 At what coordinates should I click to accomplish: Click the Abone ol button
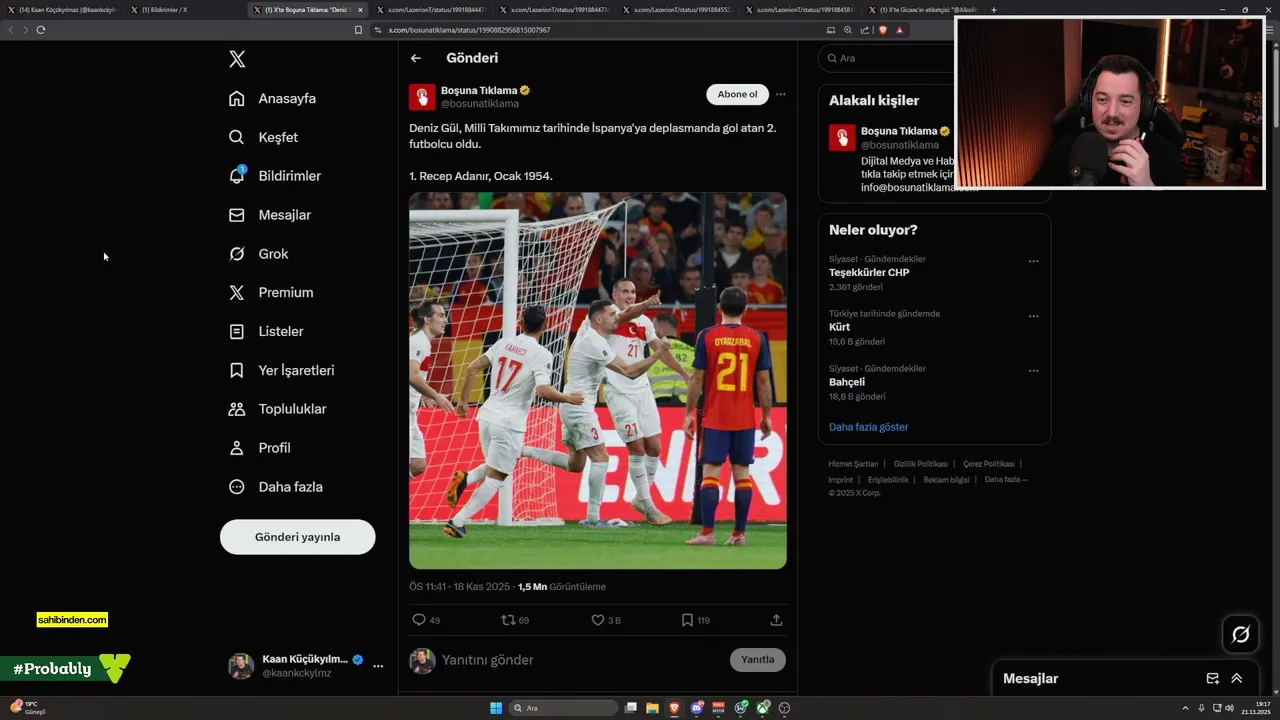(737, 94)
